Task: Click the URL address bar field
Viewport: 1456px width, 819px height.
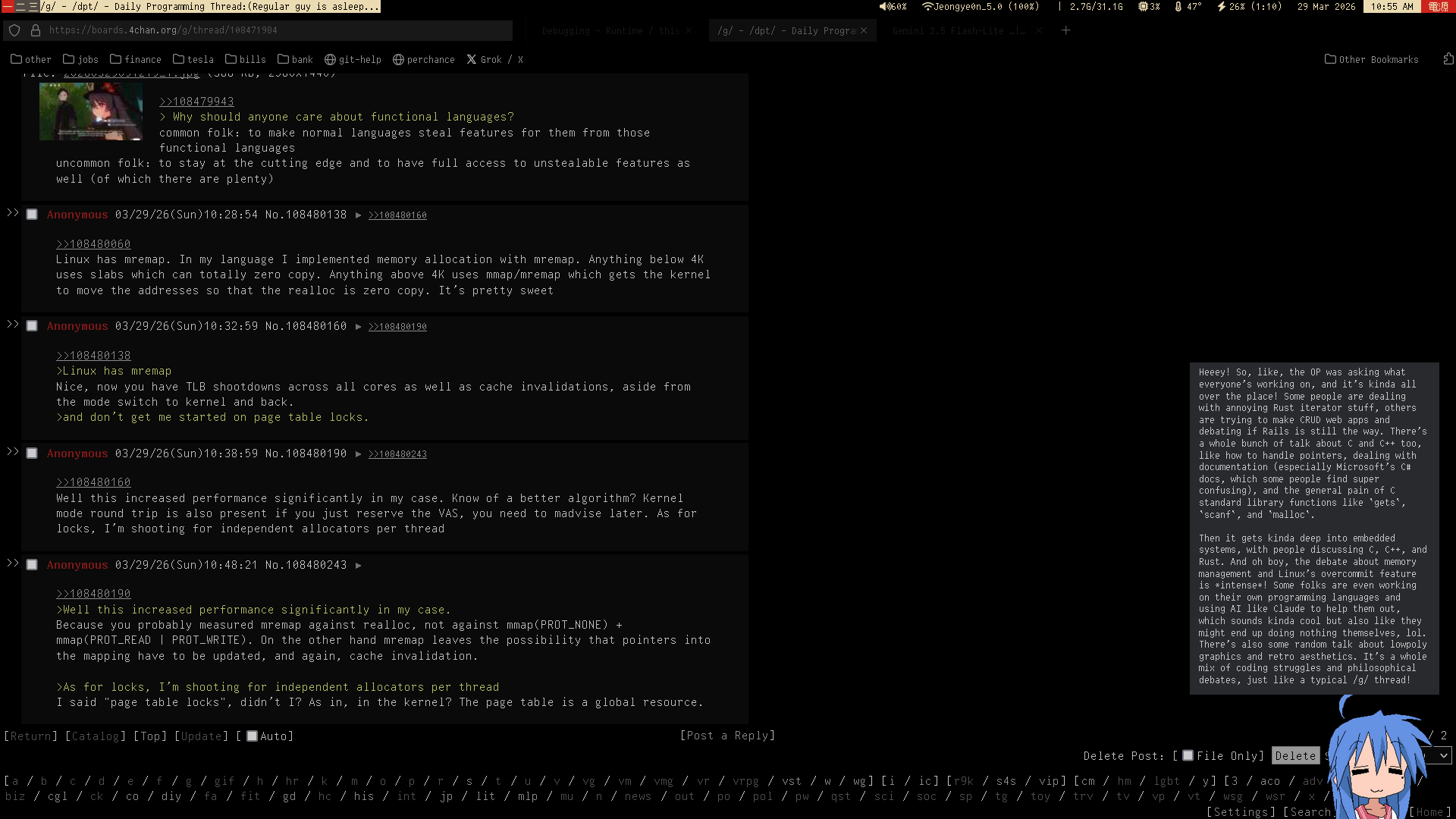Action: click(x=273, y=30)
